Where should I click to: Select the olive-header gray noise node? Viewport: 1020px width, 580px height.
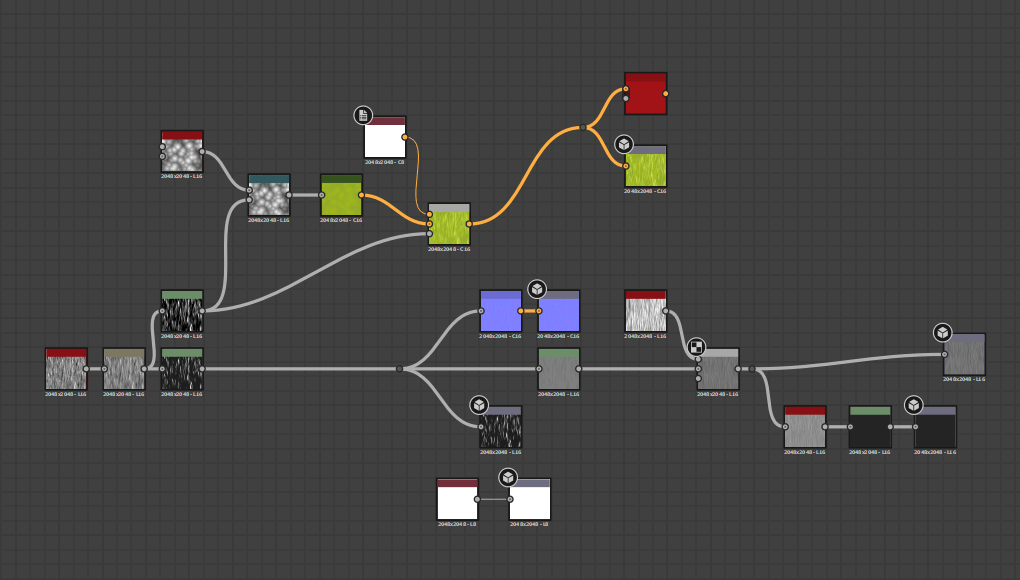pyautogui.click(x=124, y=370)
